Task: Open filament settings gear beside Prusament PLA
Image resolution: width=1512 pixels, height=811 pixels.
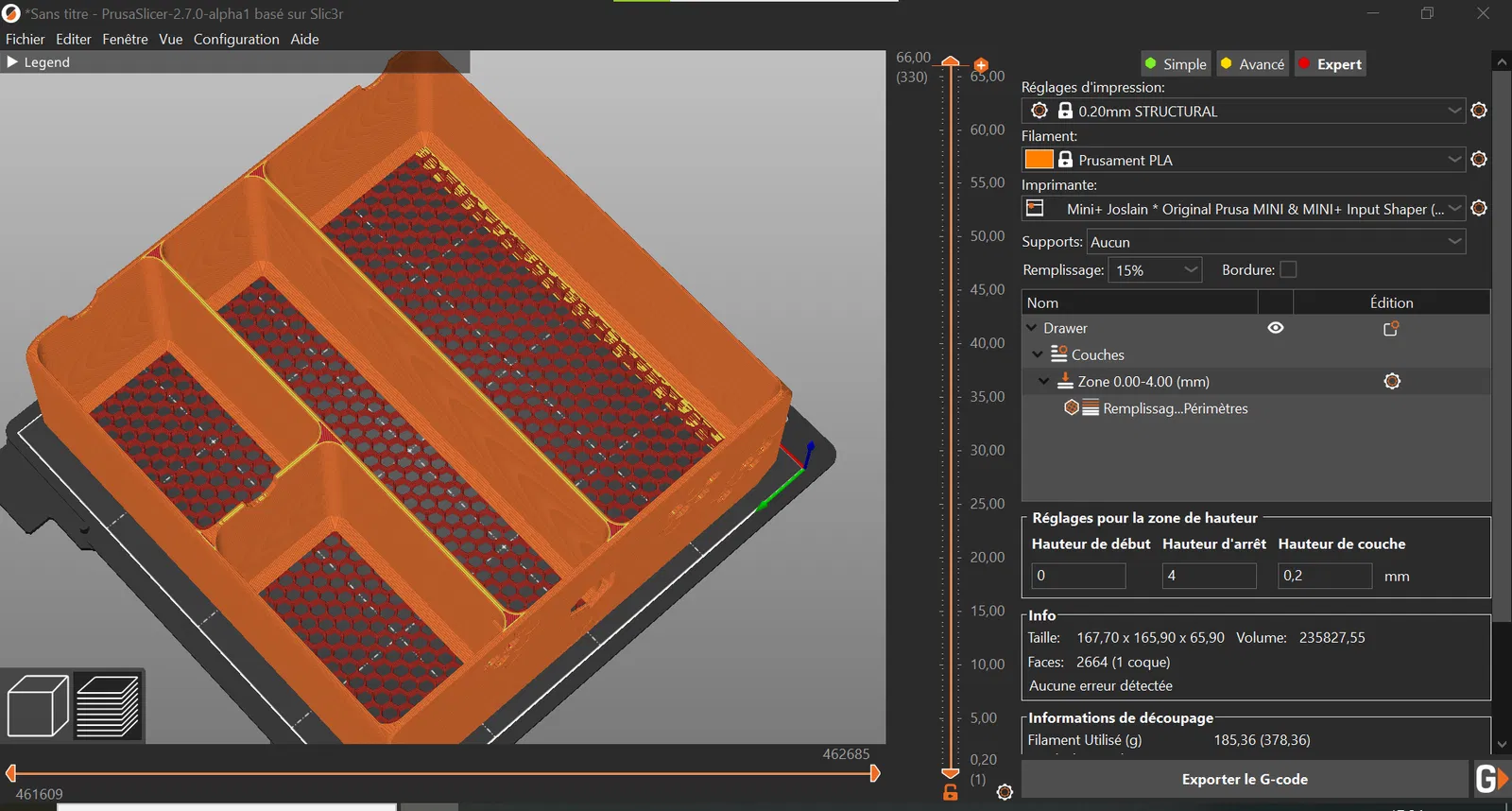Action: point(1479,160)
